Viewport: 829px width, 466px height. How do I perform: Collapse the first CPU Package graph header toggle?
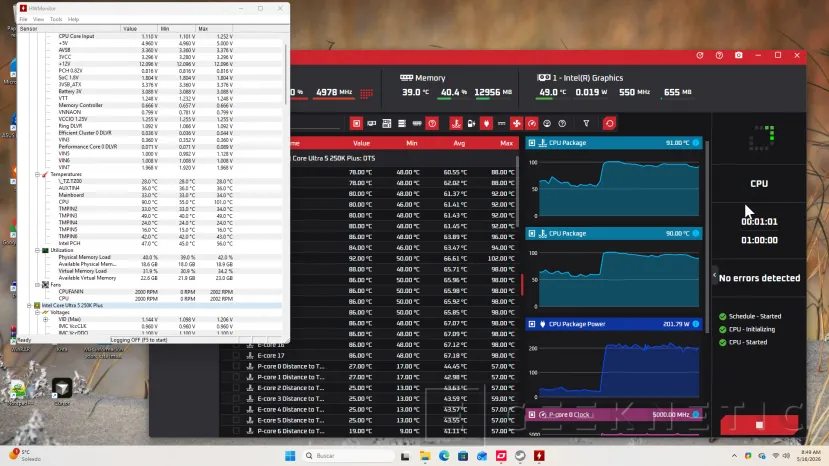(532, 143)
